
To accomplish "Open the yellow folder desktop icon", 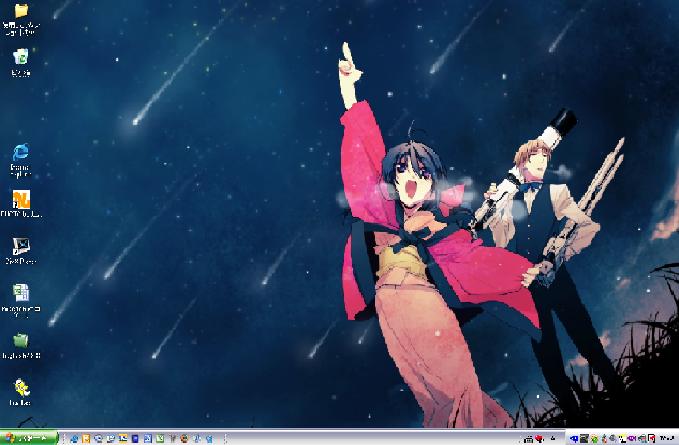I will (x=21, y=11).
